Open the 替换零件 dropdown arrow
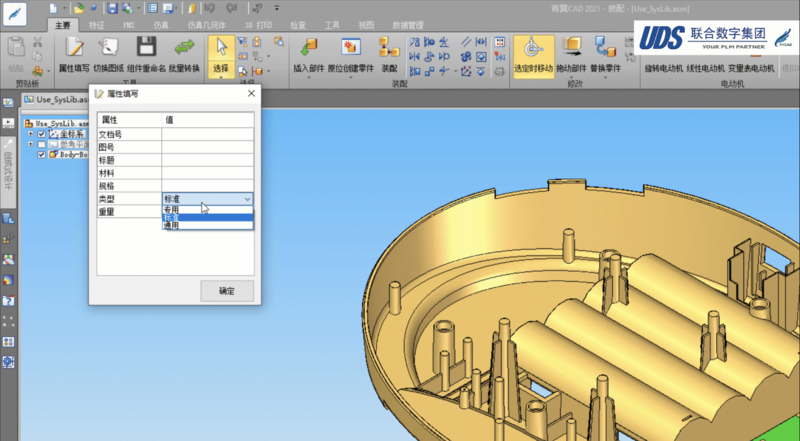800x441 pixels. (605, 78)
